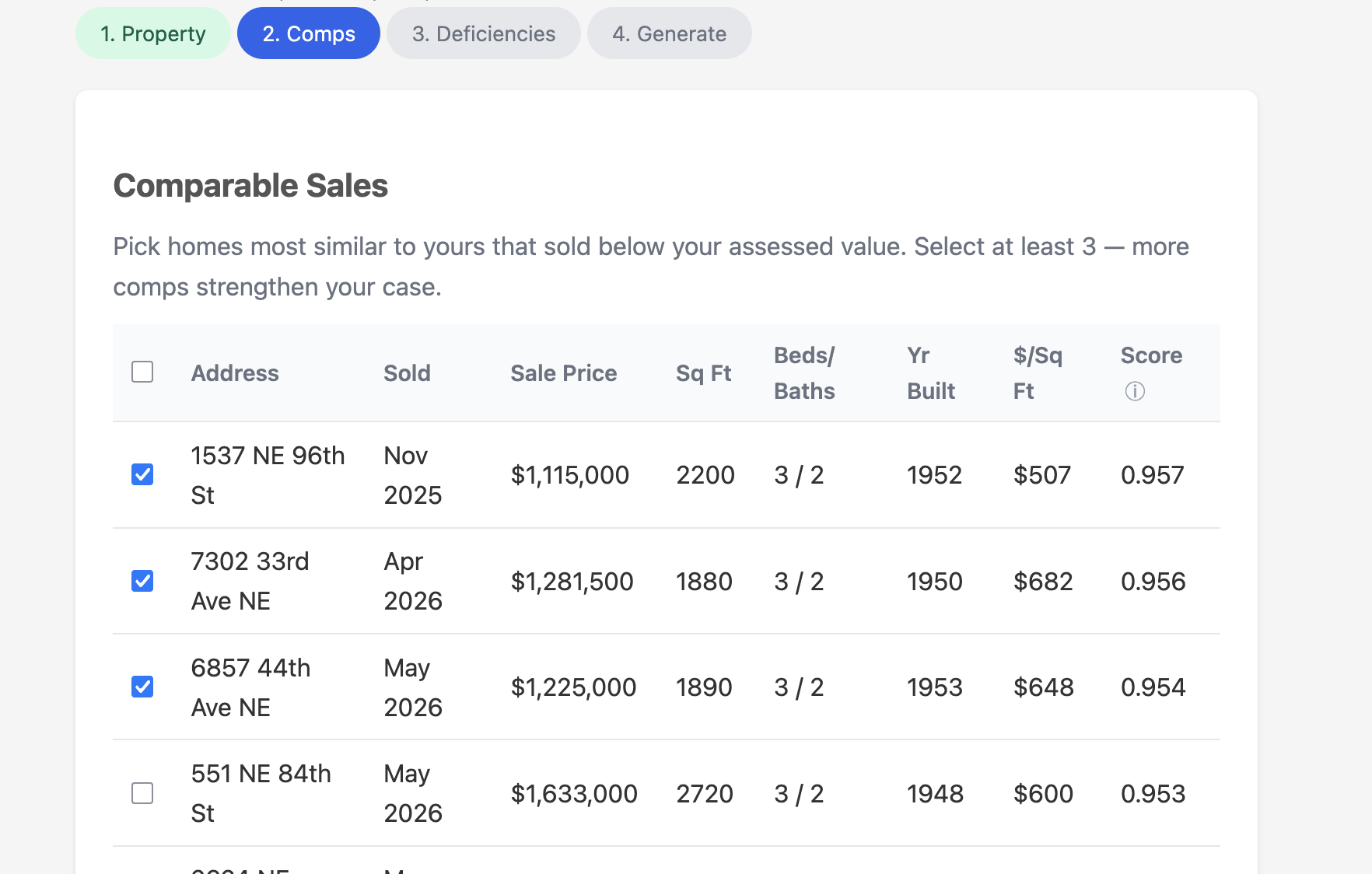Click the 0.953 score value

(x=1153, y=794)
